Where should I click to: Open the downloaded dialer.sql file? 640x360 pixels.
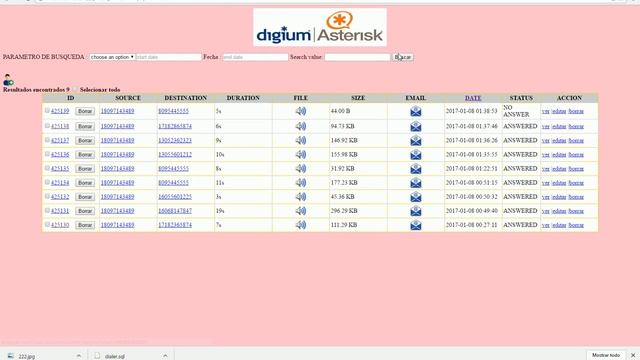[x=114, y=356]
